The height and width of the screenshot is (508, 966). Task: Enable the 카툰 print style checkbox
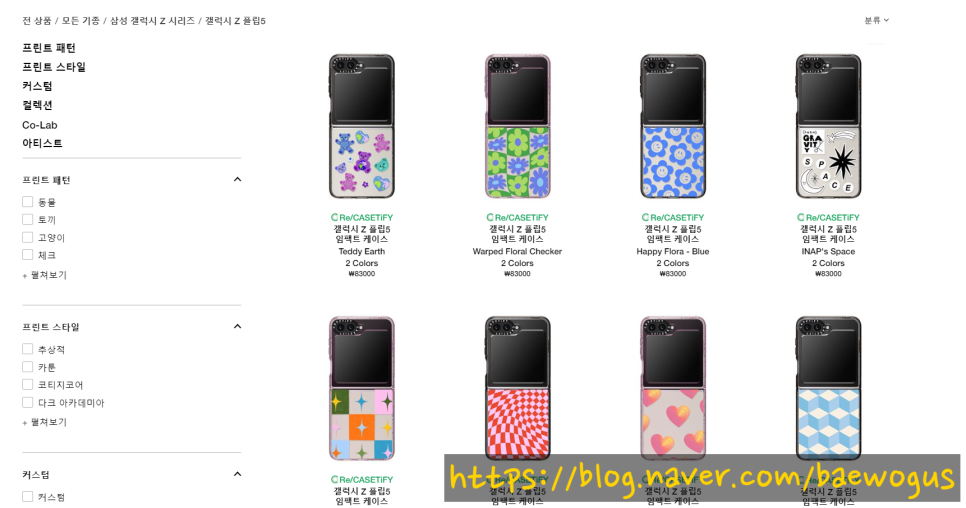click(x=27, y=367)
